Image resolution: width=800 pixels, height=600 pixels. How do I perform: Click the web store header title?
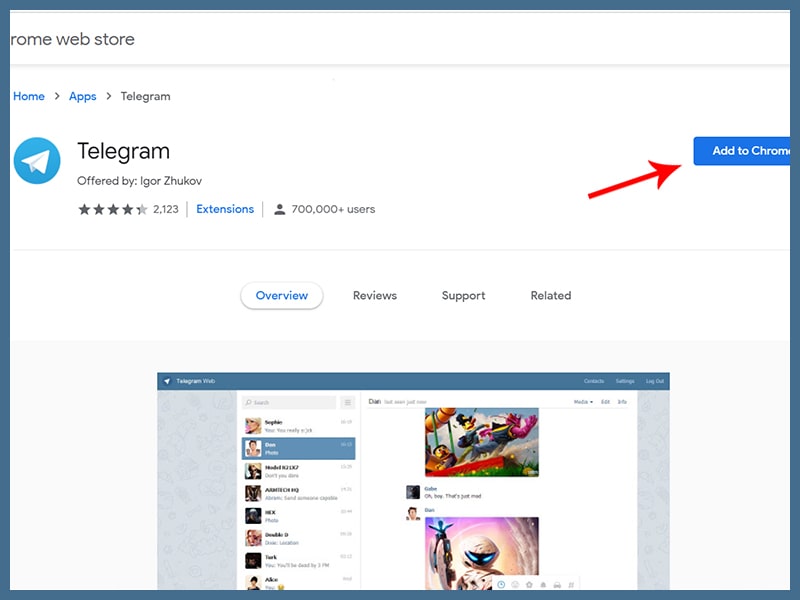click(72, 39)
